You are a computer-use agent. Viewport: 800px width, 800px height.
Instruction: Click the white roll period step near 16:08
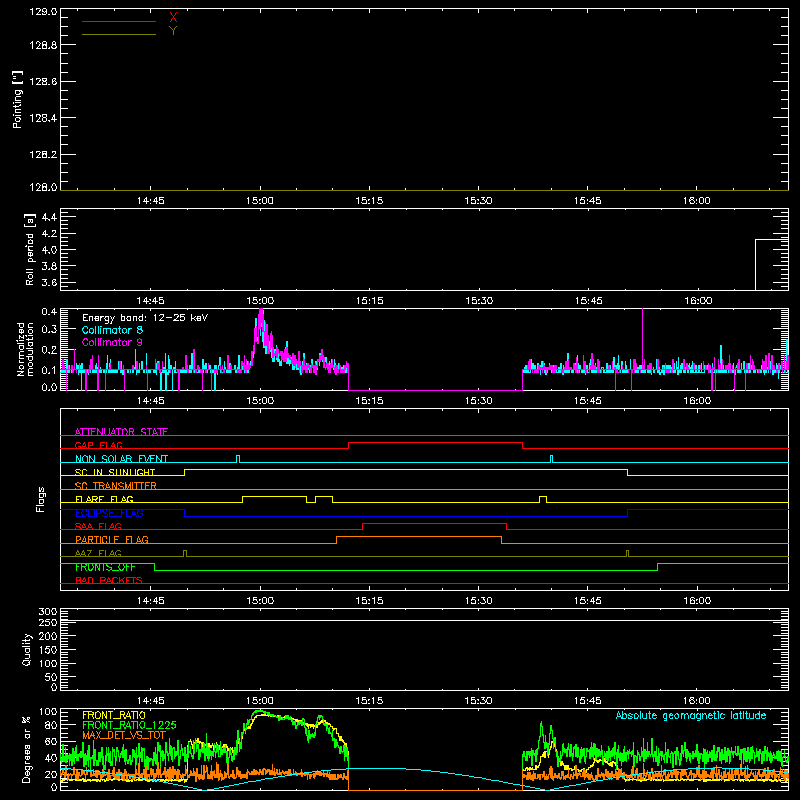pyautogui.click(x=771, y=239)
